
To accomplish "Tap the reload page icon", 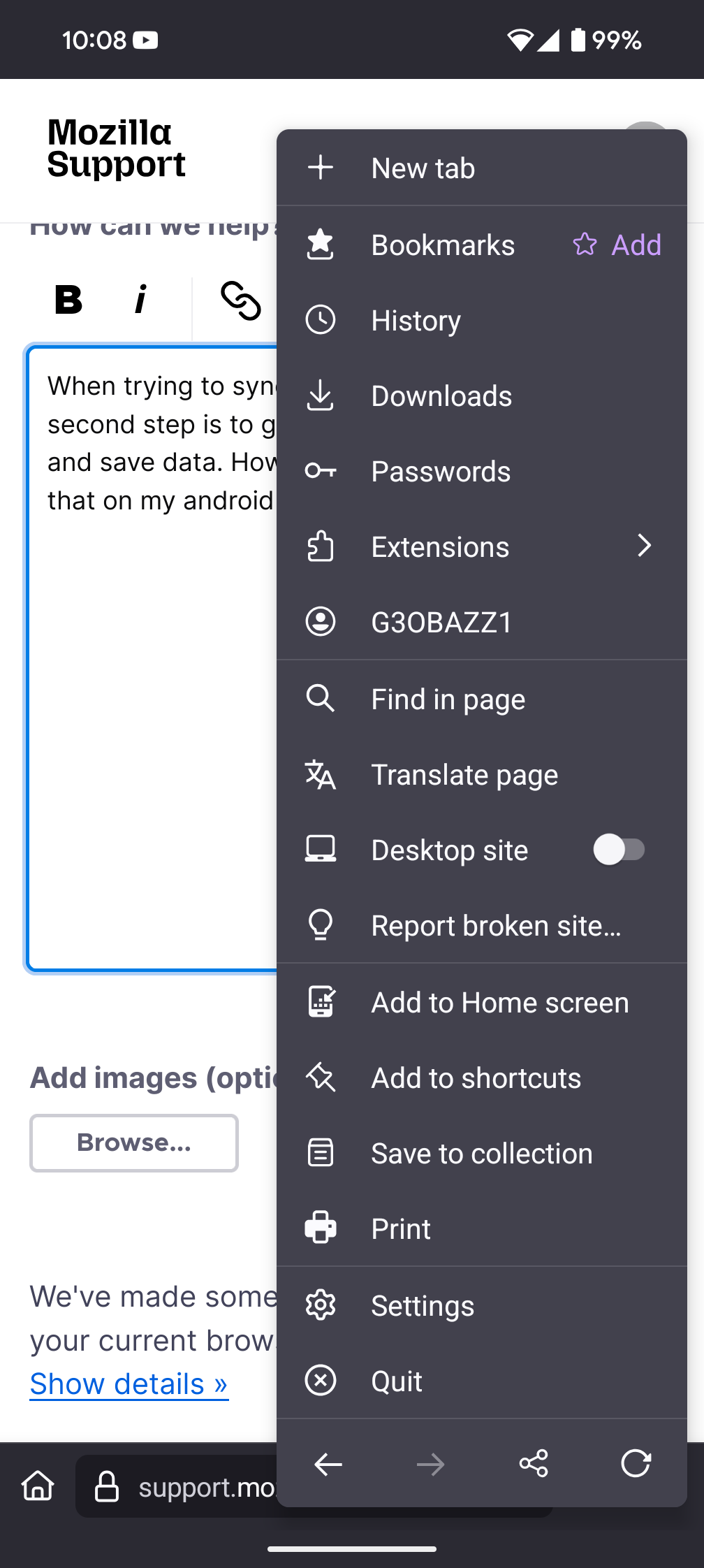I will 636,1463.
